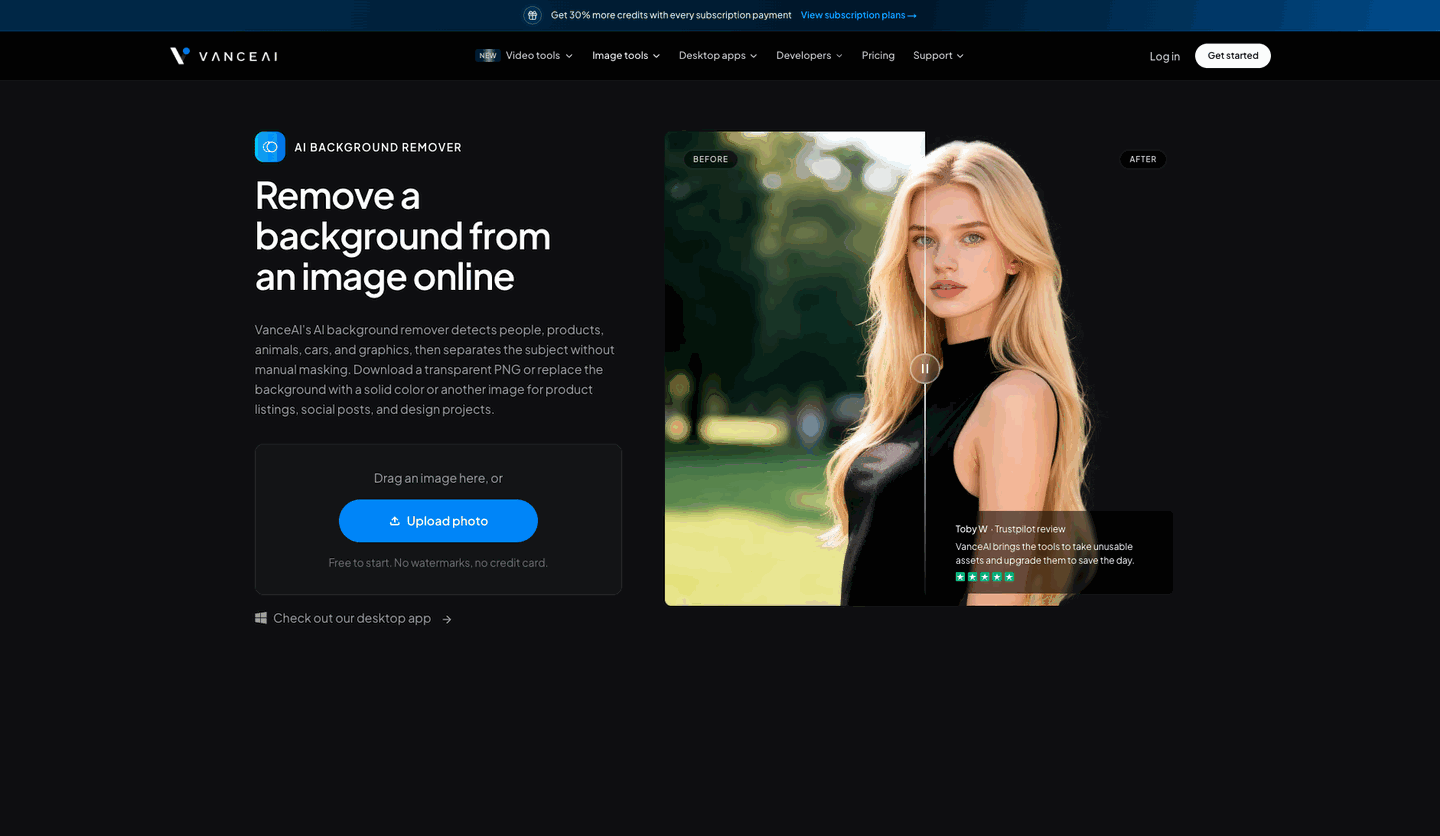Click the AFTER label on the image
This screenshot has height=836, width=1440.
(x=1143, y=159)
